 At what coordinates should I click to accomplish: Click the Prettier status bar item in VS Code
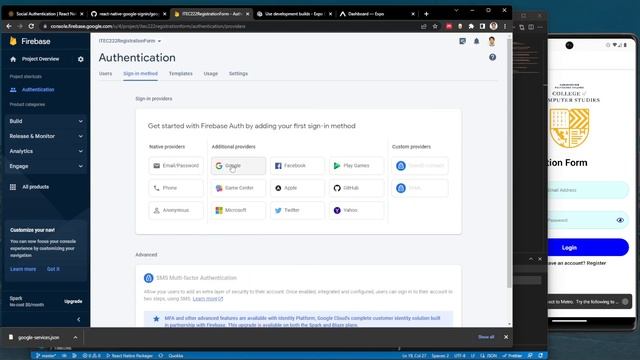[x=512, y=356]
